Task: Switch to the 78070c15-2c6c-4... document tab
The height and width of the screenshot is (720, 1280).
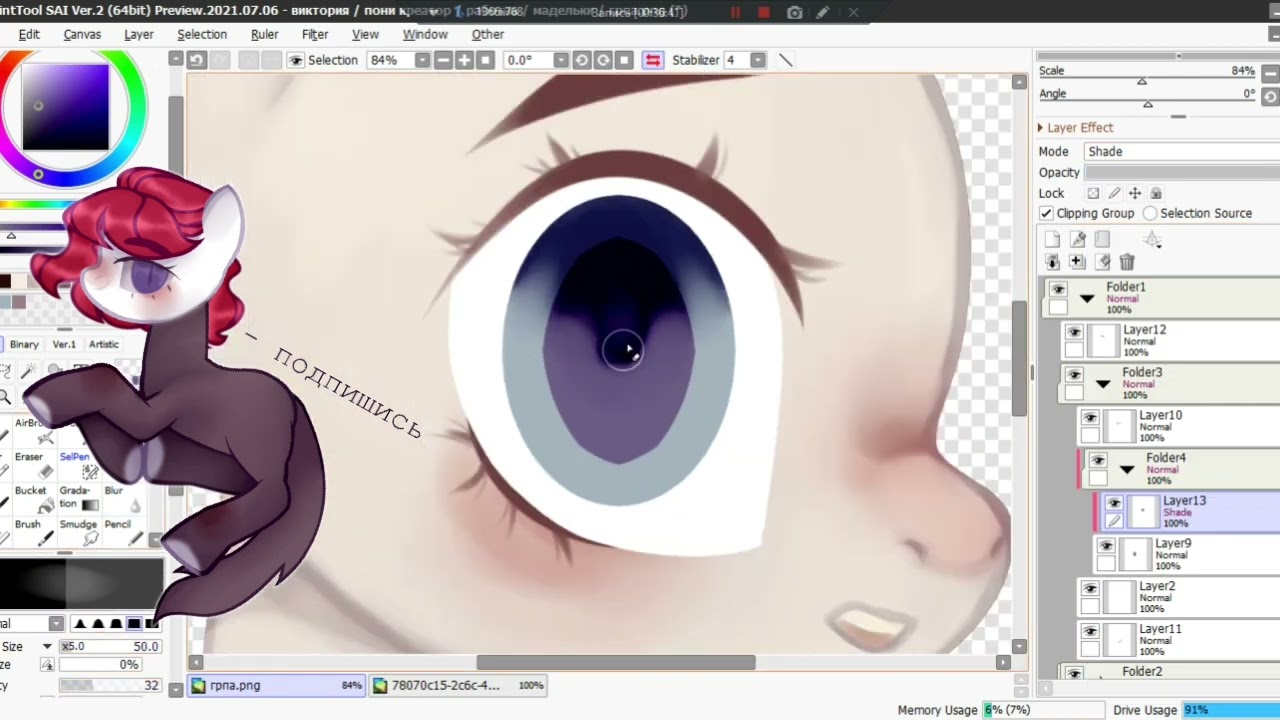Action: coord(459,685)
